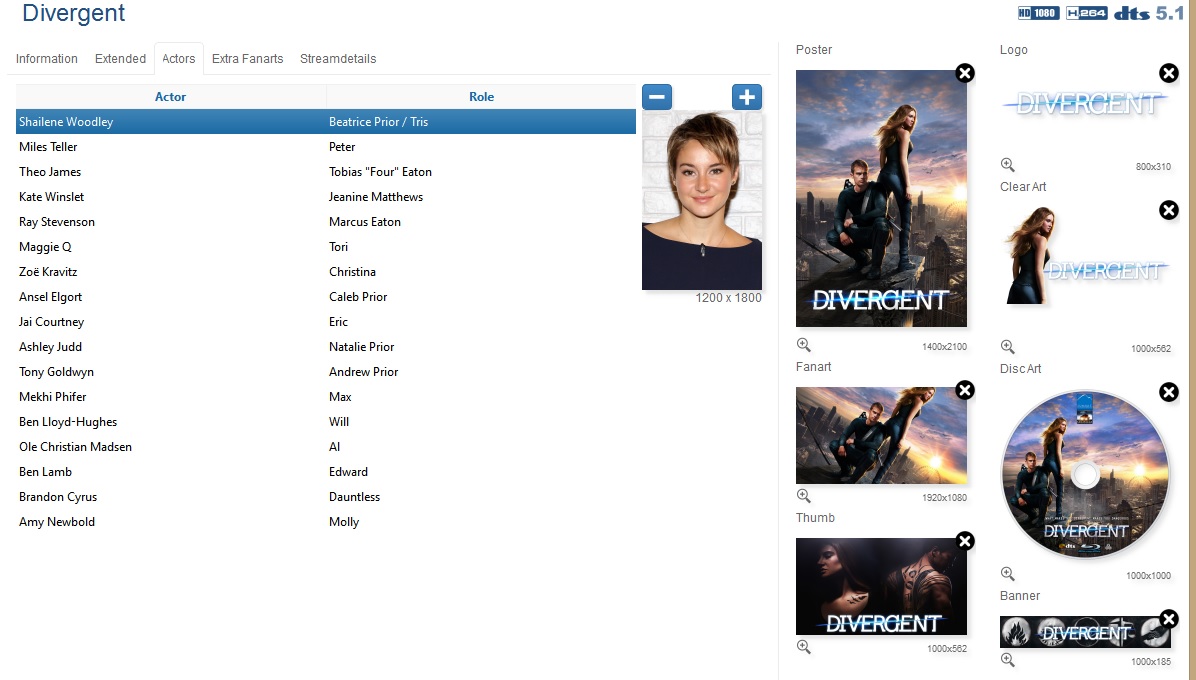Select actor Ben Lloyd-Hughes
The width and height of the screenshot is (1196, 680).
pyautogui.click(x=68, y=422)
